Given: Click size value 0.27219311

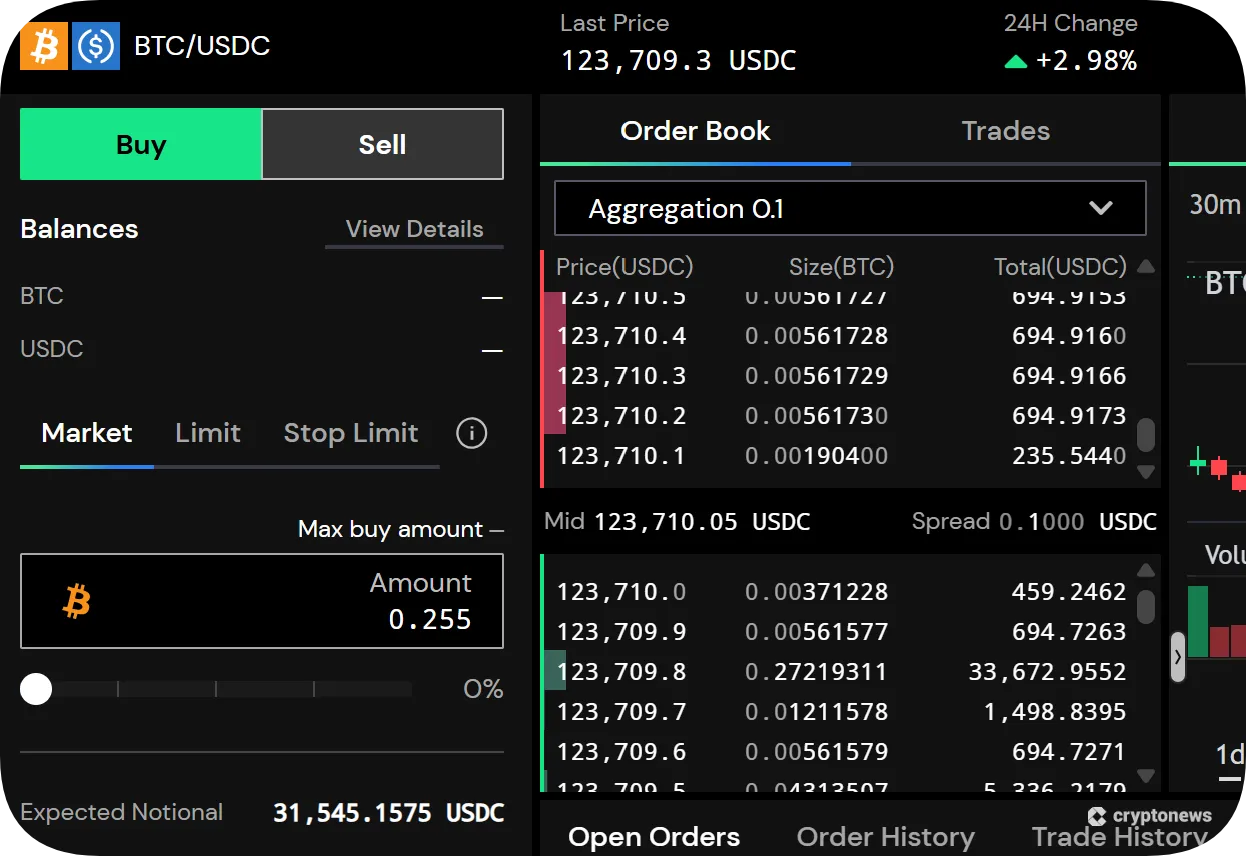Looking at the screenshot, I should (816, 672).
